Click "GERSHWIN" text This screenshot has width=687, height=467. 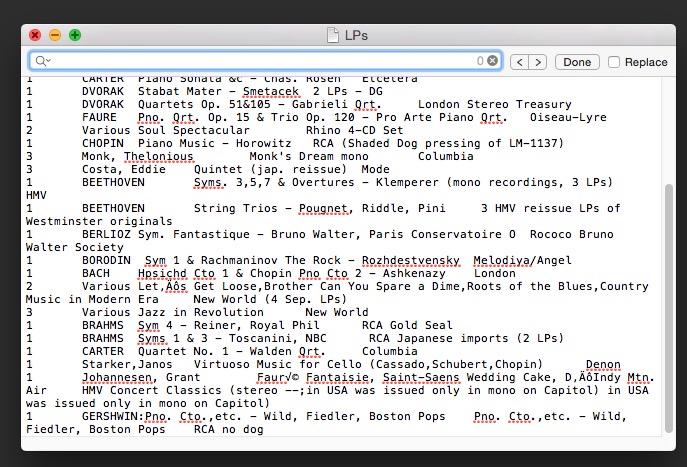click(x=110, y=416)
